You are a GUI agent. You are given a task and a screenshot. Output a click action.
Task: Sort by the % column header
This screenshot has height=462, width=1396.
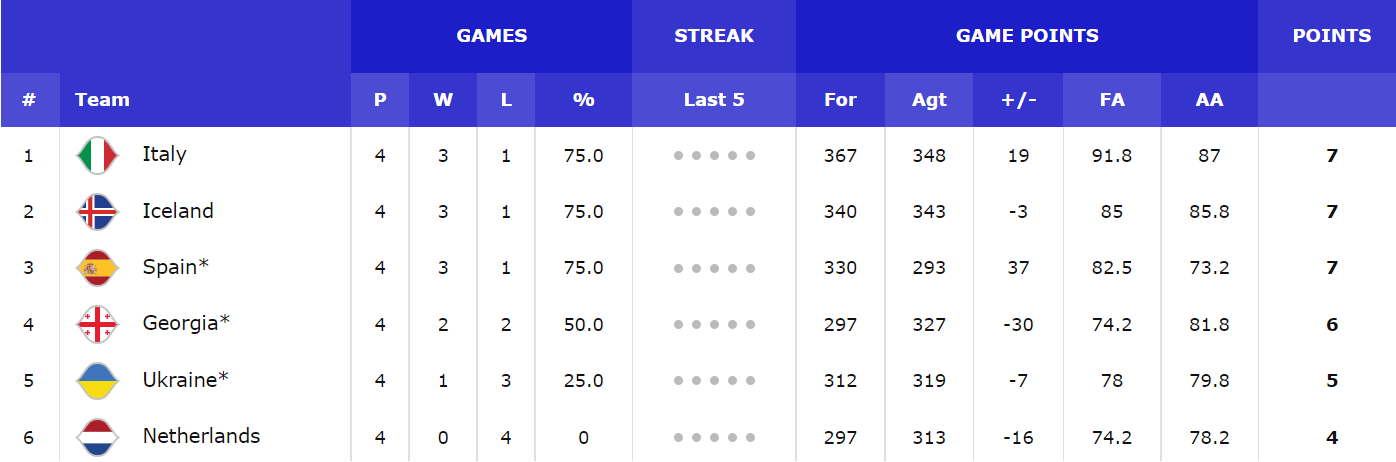click(x=584, y=100)
